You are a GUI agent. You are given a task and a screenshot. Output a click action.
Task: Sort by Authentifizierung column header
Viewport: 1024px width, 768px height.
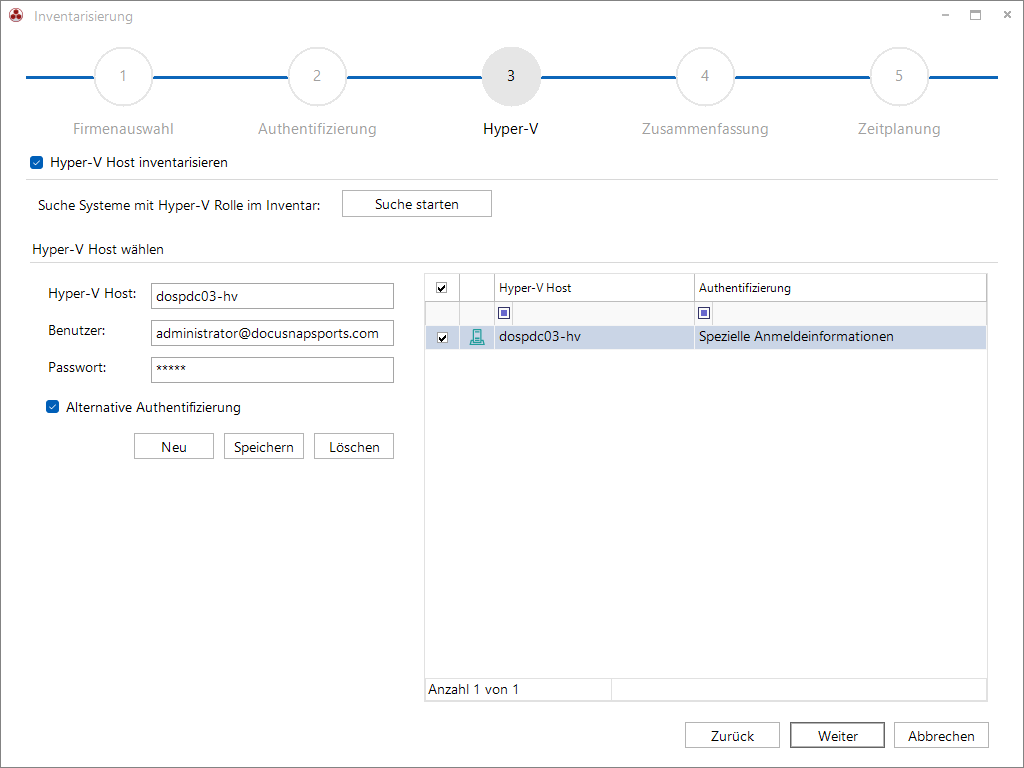(x=840, y=288)
